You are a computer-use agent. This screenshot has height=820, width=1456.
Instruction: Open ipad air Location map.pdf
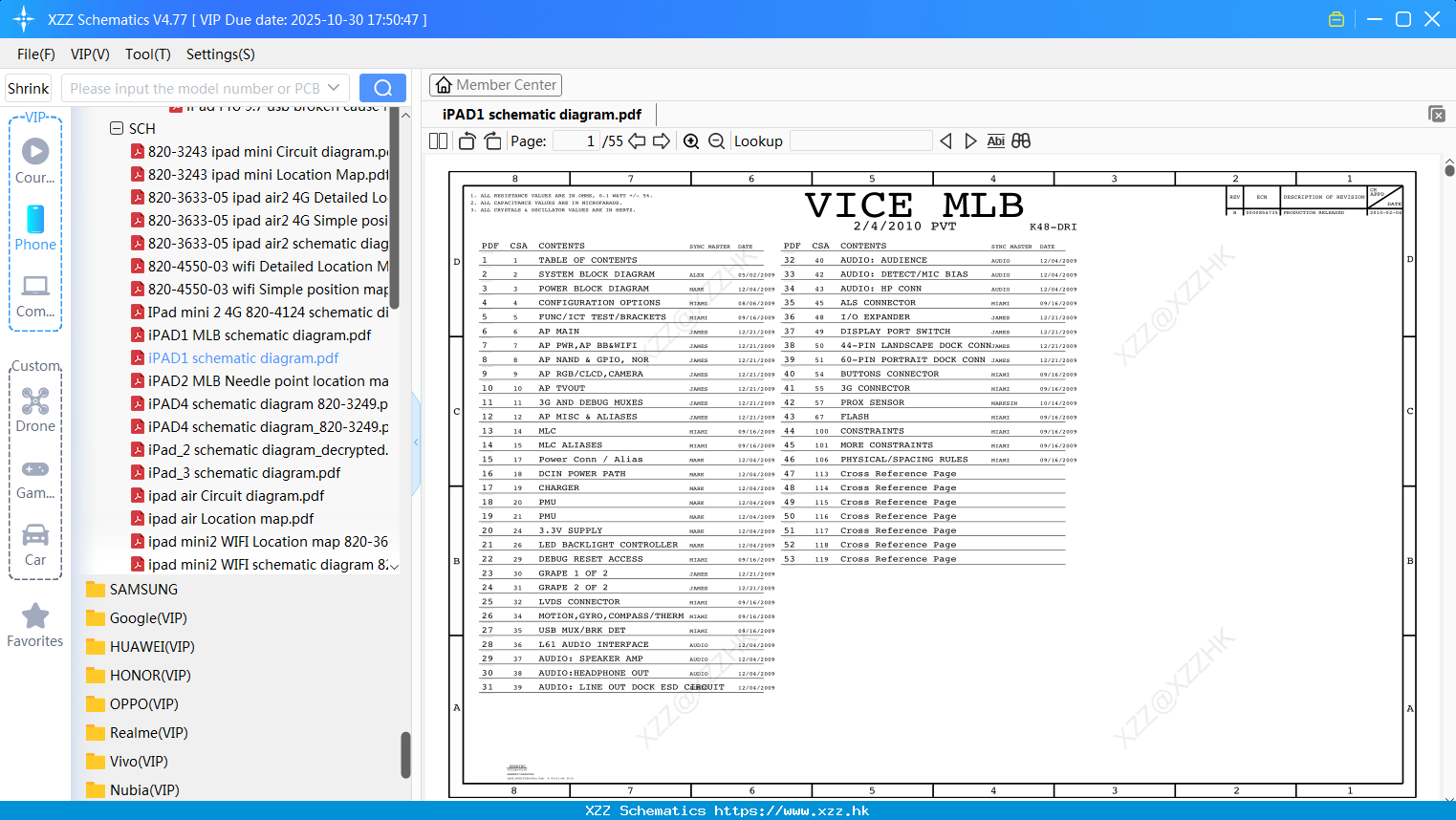tap(223, 519)
